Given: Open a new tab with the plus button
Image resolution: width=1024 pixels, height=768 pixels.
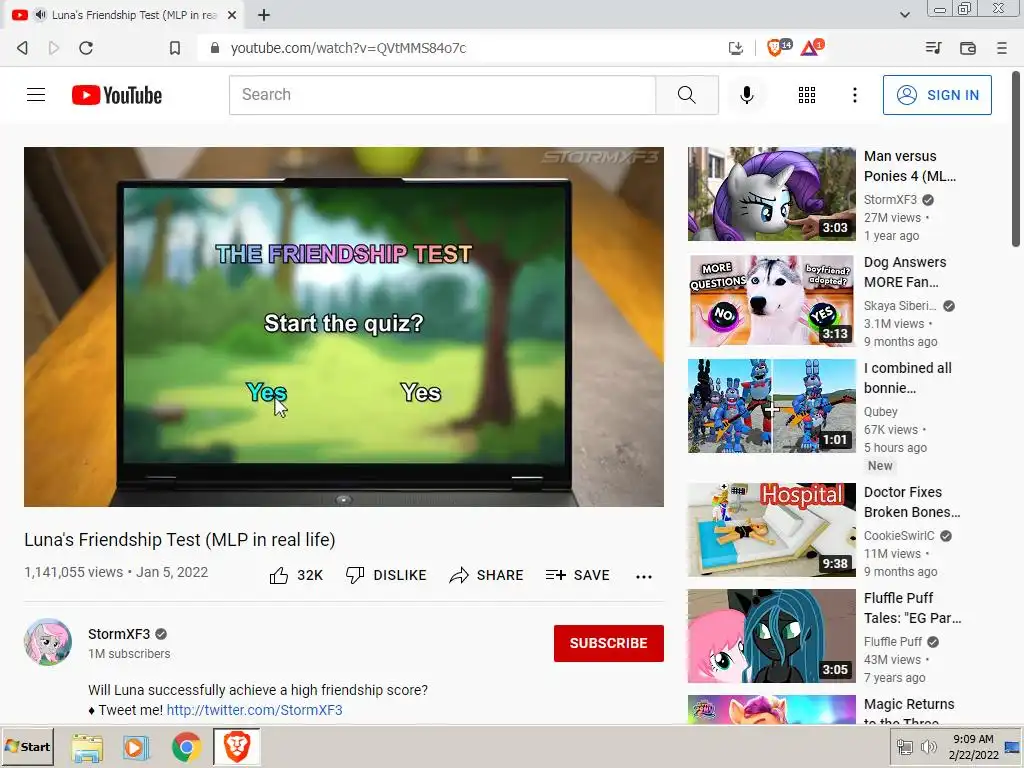Looking at the screenshot, I should pyautogui.click(x=264, y=14).
